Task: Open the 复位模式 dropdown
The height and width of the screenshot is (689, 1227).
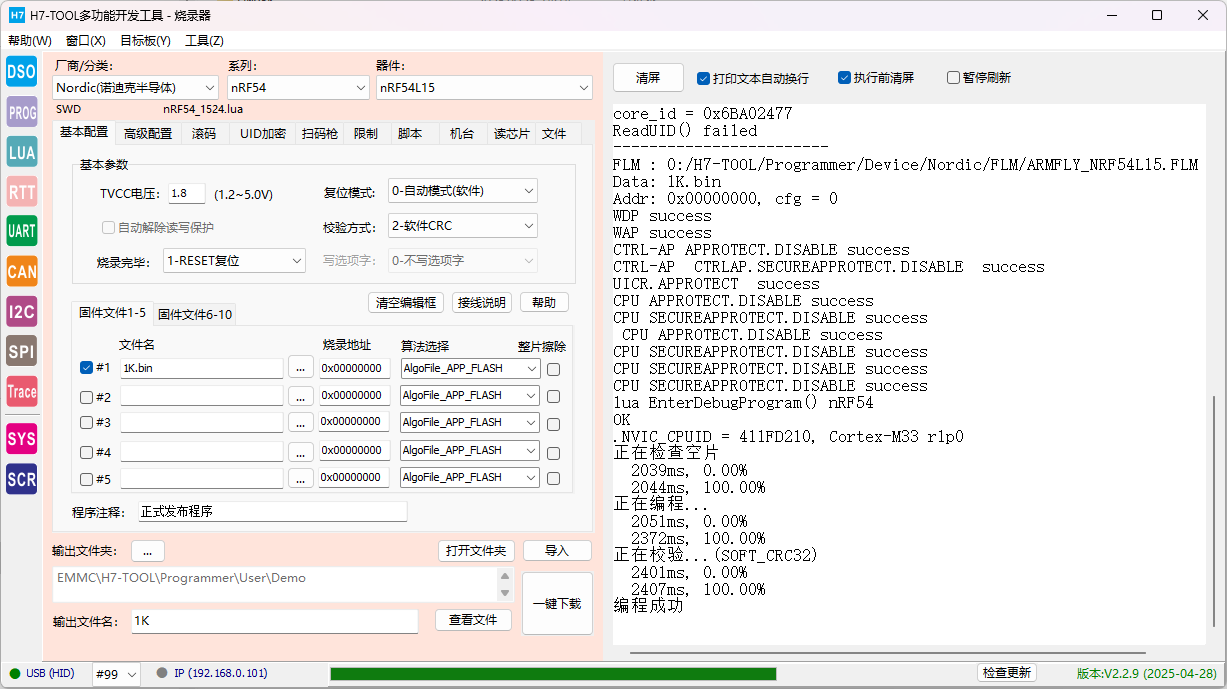Action: coord(462,191)
